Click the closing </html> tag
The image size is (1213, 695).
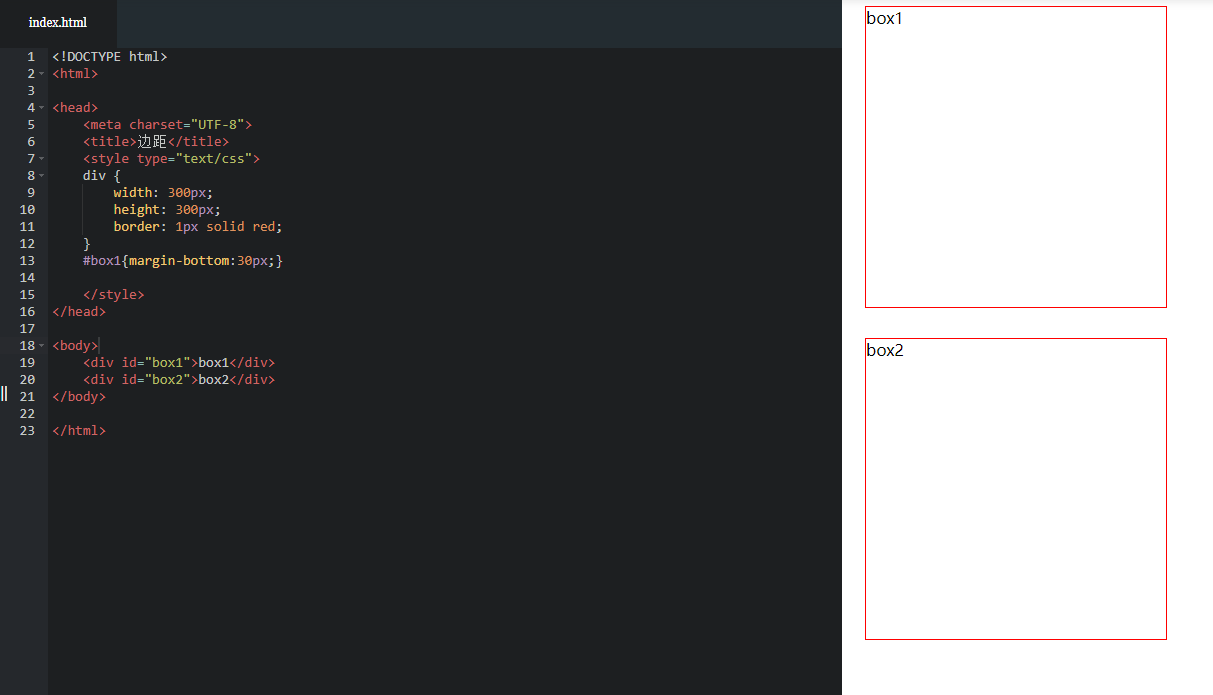[79, 431]
